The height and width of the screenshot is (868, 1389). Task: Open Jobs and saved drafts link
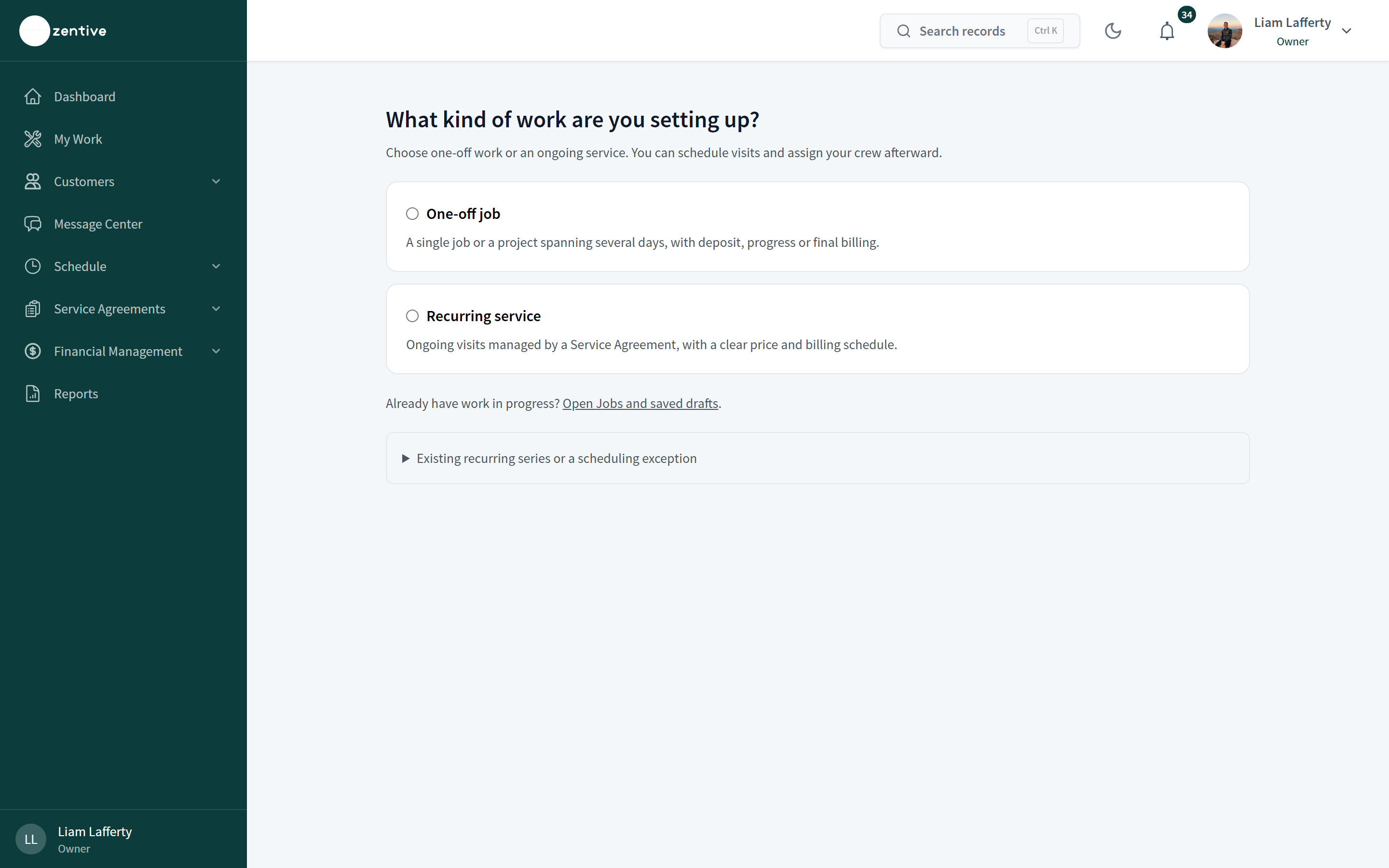[640, 404]
